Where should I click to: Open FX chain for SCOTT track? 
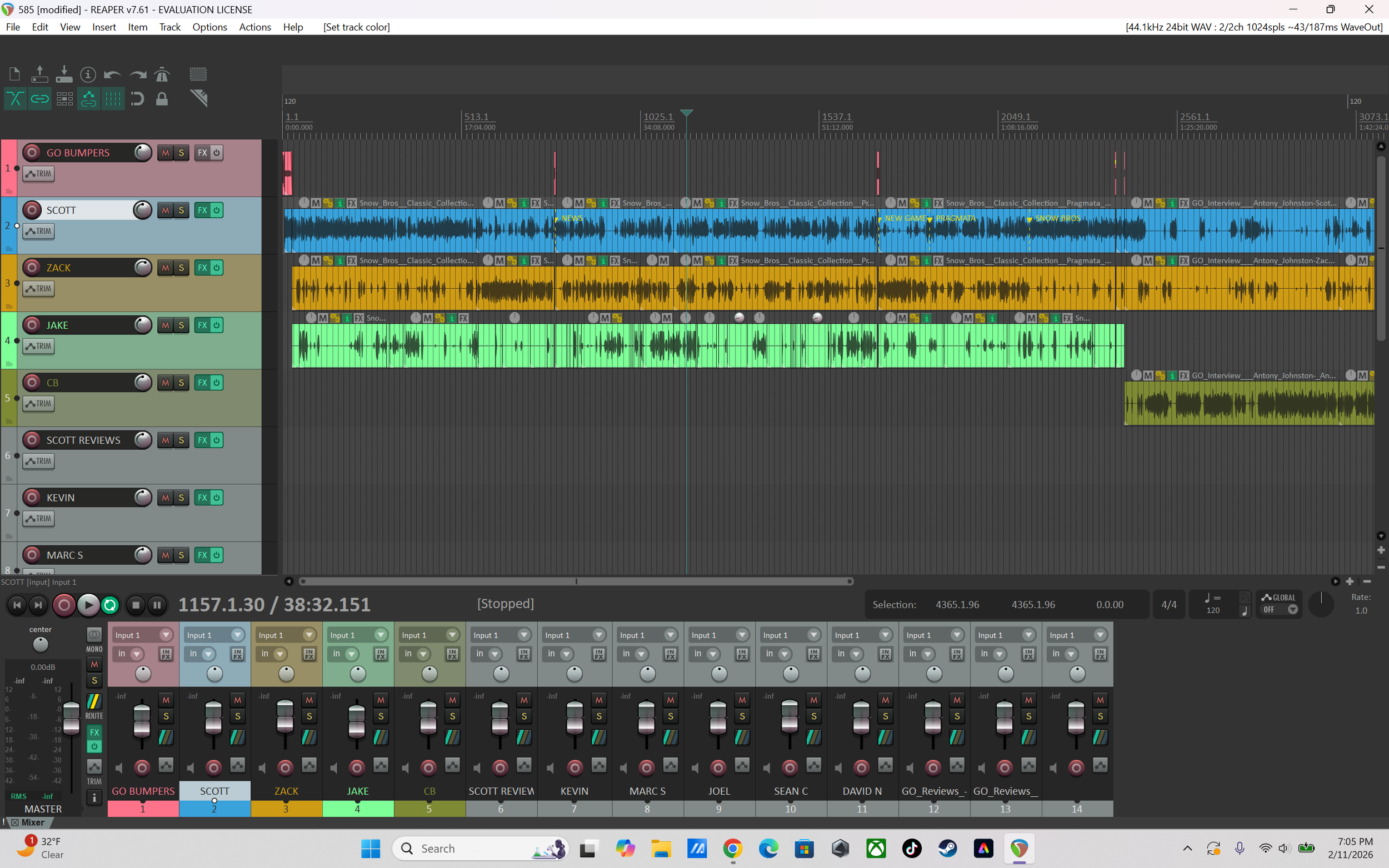pos(202,210)
